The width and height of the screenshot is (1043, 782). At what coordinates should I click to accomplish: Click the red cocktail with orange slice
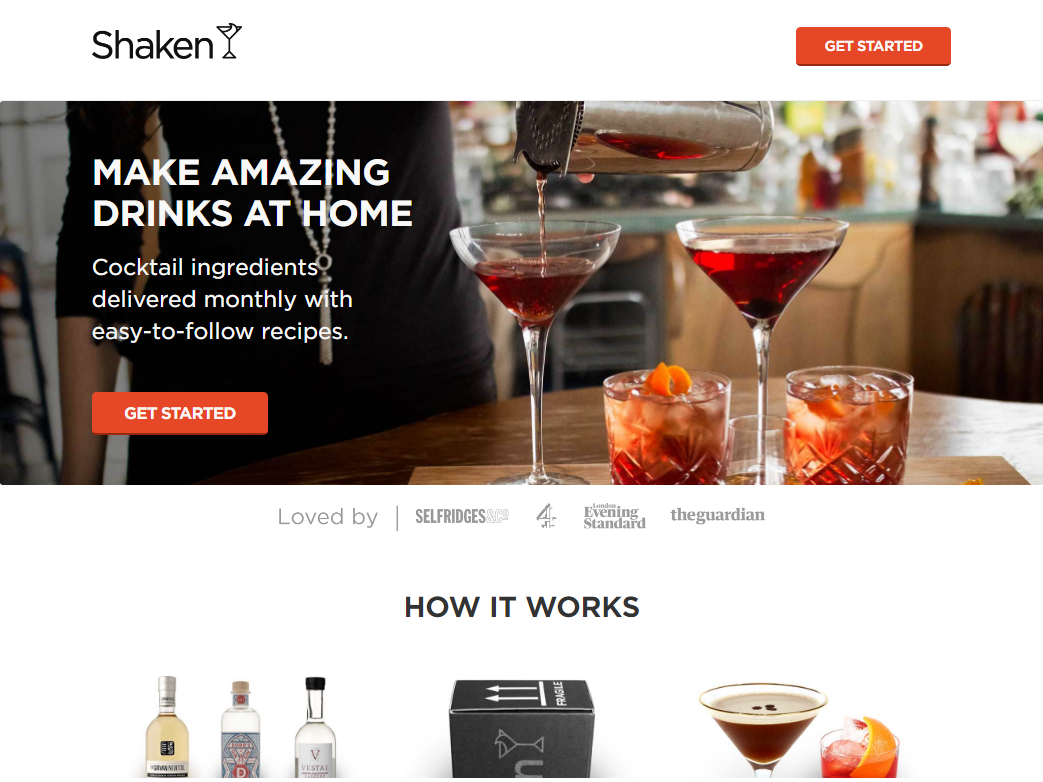tap(860, 747)
